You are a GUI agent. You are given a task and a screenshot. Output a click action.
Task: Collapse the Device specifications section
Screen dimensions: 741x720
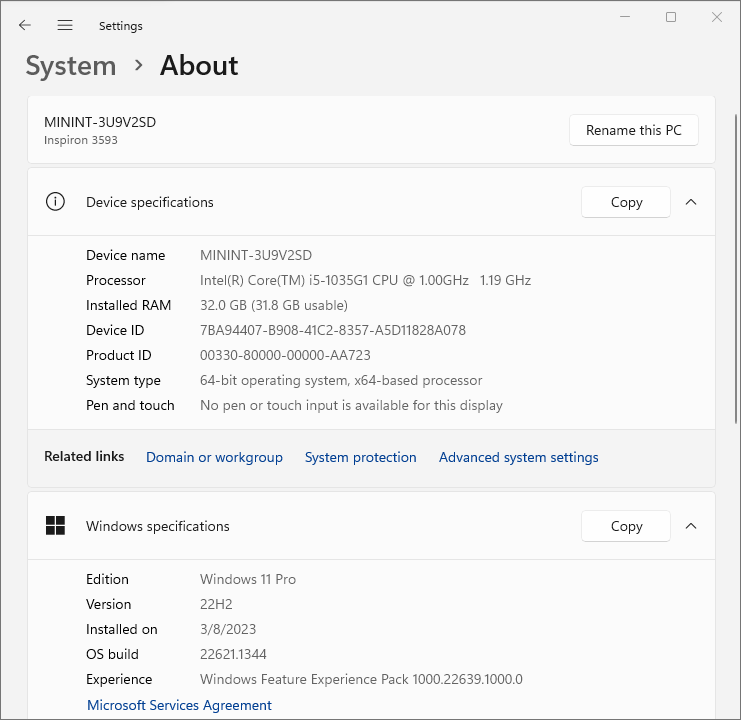690,202
